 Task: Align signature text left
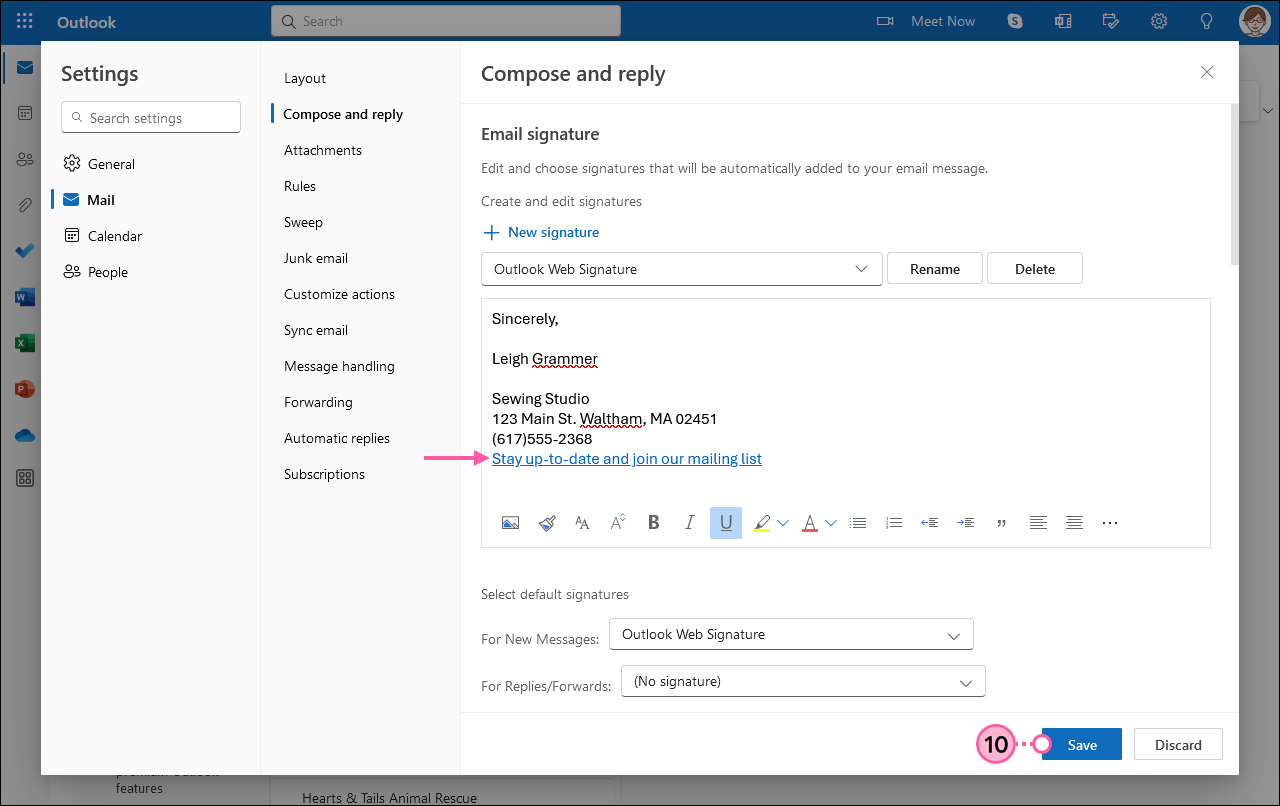point(1038,523)
